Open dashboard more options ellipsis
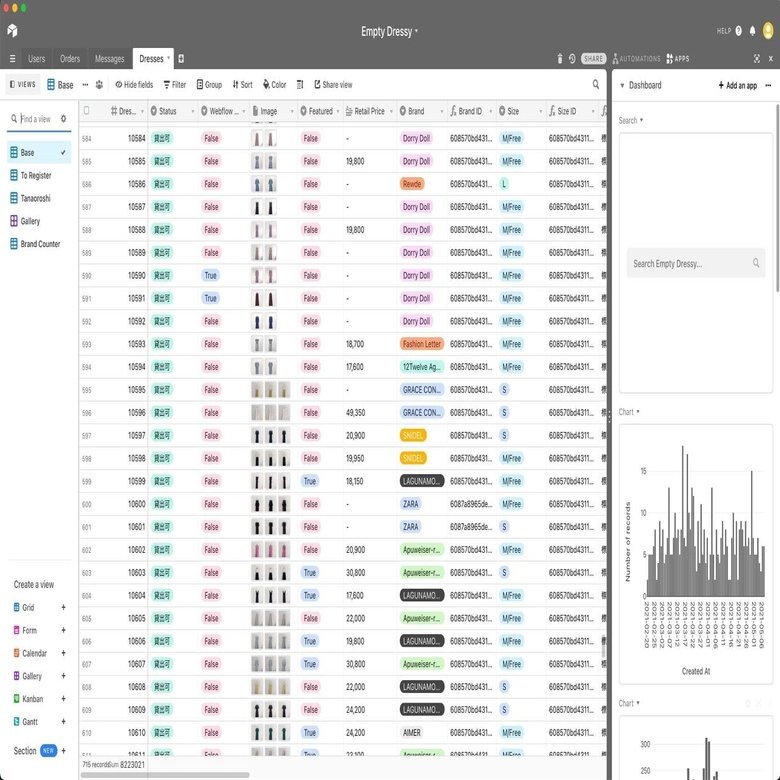 (769, 86)
